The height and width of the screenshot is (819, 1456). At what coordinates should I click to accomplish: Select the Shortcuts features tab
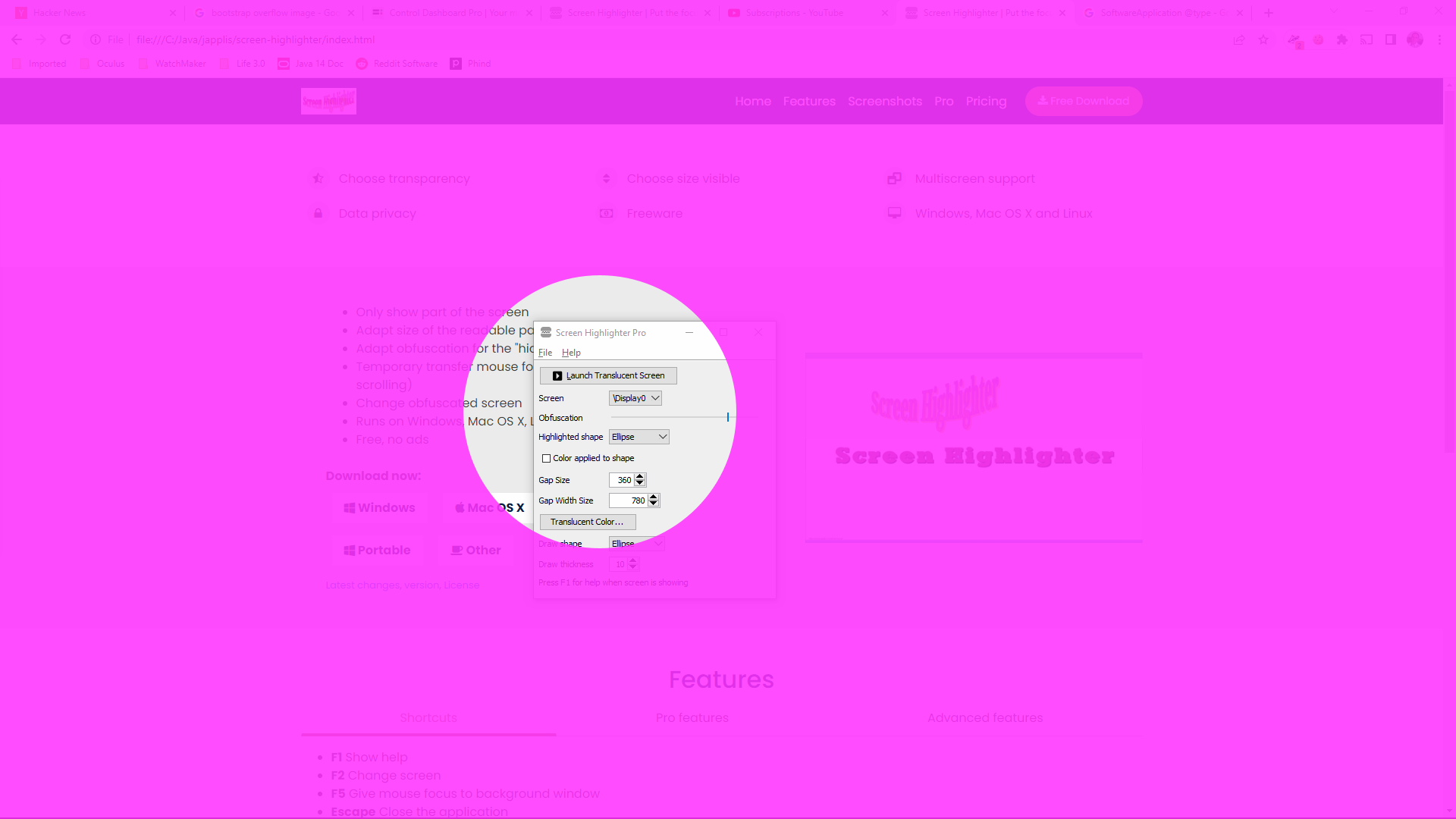(x=428, y=717)
